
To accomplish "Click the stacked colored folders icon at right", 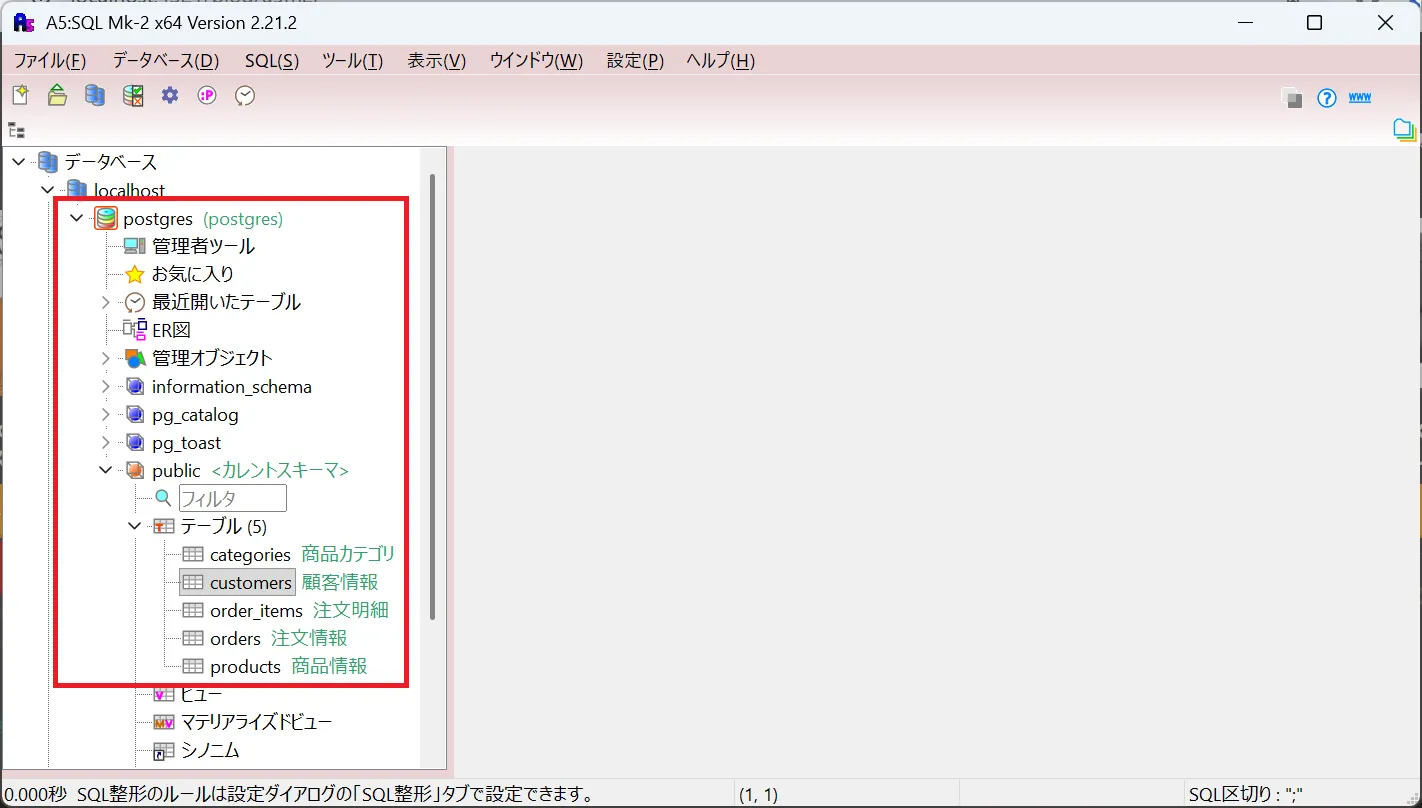I will point(1405,130).
